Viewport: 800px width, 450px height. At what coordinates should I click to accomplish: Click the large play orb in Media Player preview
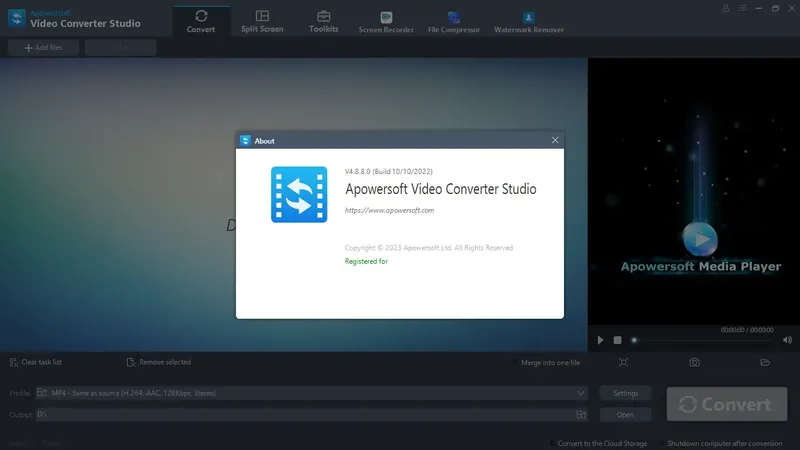(700, 239)
